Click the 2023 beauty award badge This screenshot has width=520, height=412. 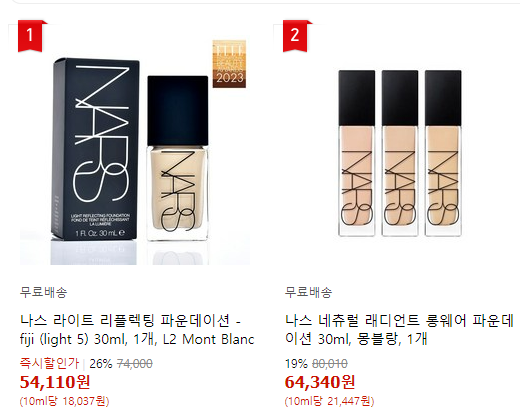(229, 64)
